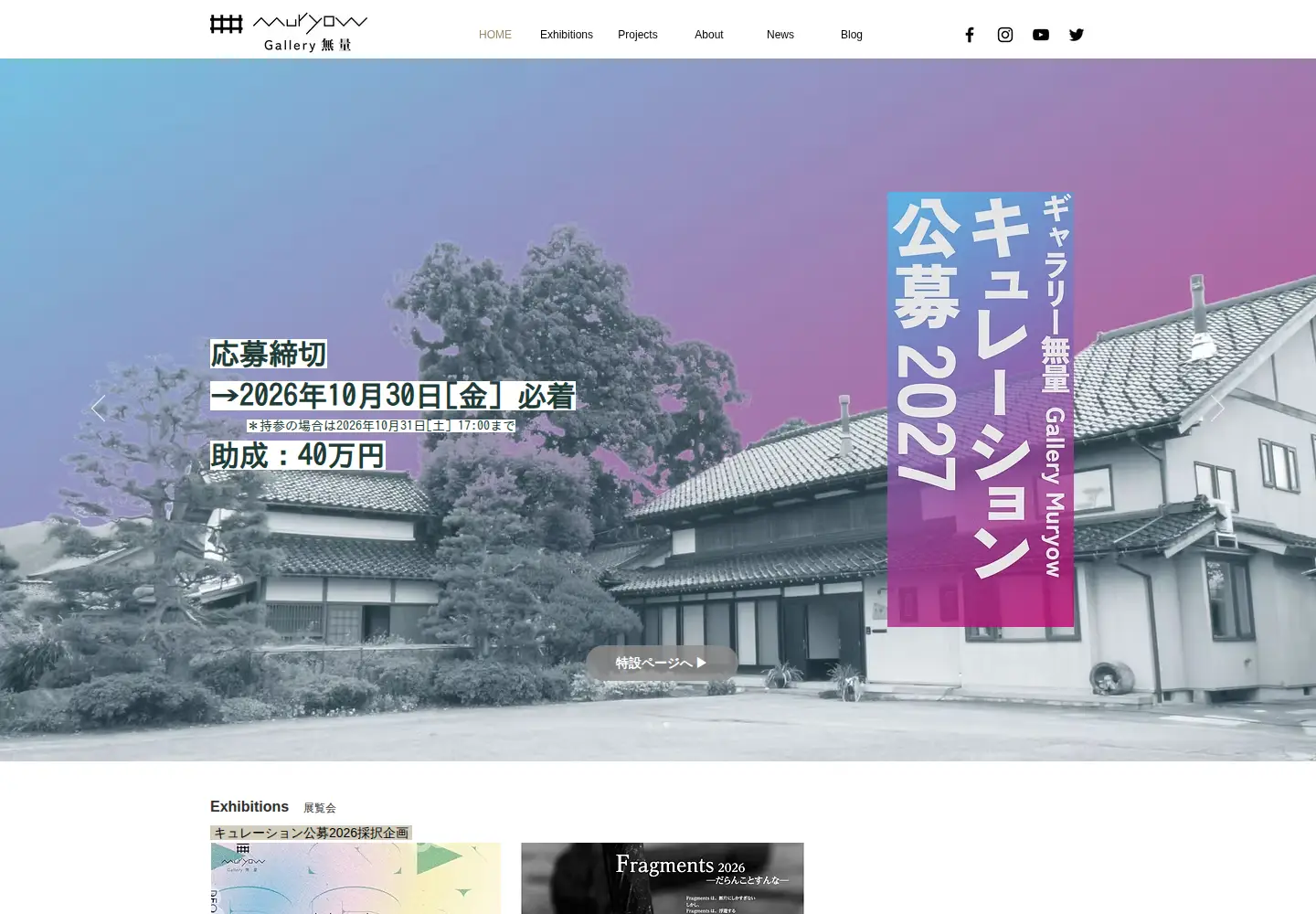Click the 特設ページへ button
Image resolution: width=1316 pixels, height=914 pixels.
pyautogui.click(x=662, y=663)
